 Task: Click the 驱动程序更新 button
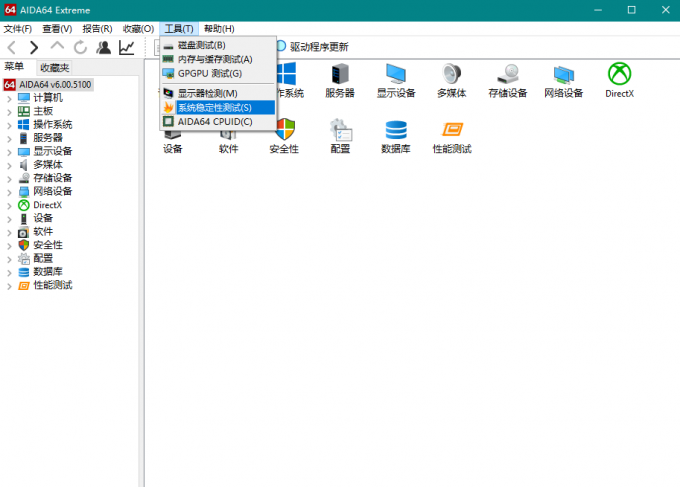[x=313, y=47]
